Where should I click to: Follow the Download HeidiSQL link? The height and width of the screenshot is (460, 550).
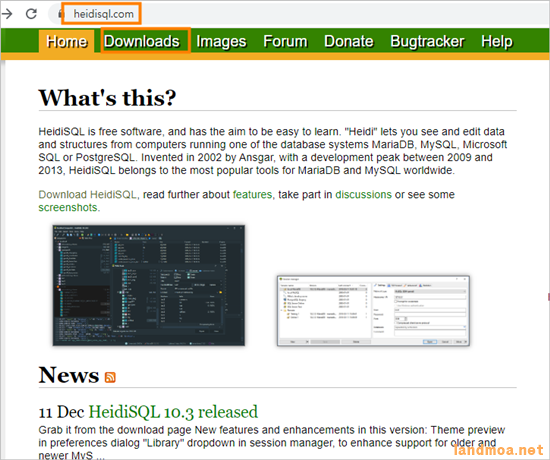coord(87,194)
